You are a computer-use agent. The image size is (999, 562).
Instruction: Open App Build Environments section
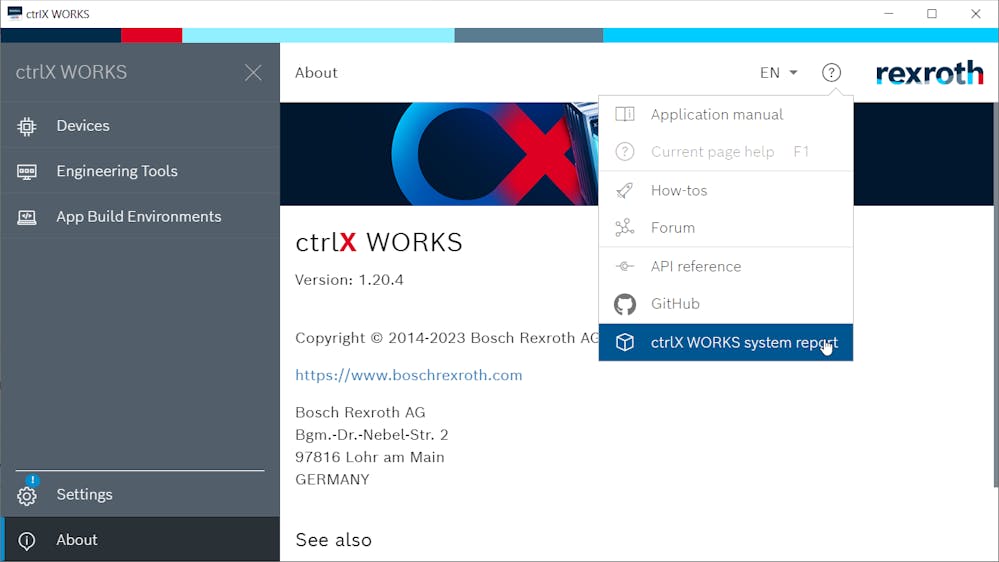[x=140, y=217]
